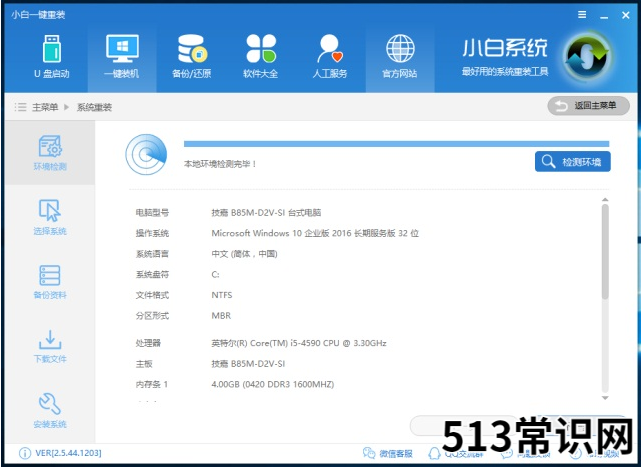
Task: Open 软件大全 software library
Action: 261,57
